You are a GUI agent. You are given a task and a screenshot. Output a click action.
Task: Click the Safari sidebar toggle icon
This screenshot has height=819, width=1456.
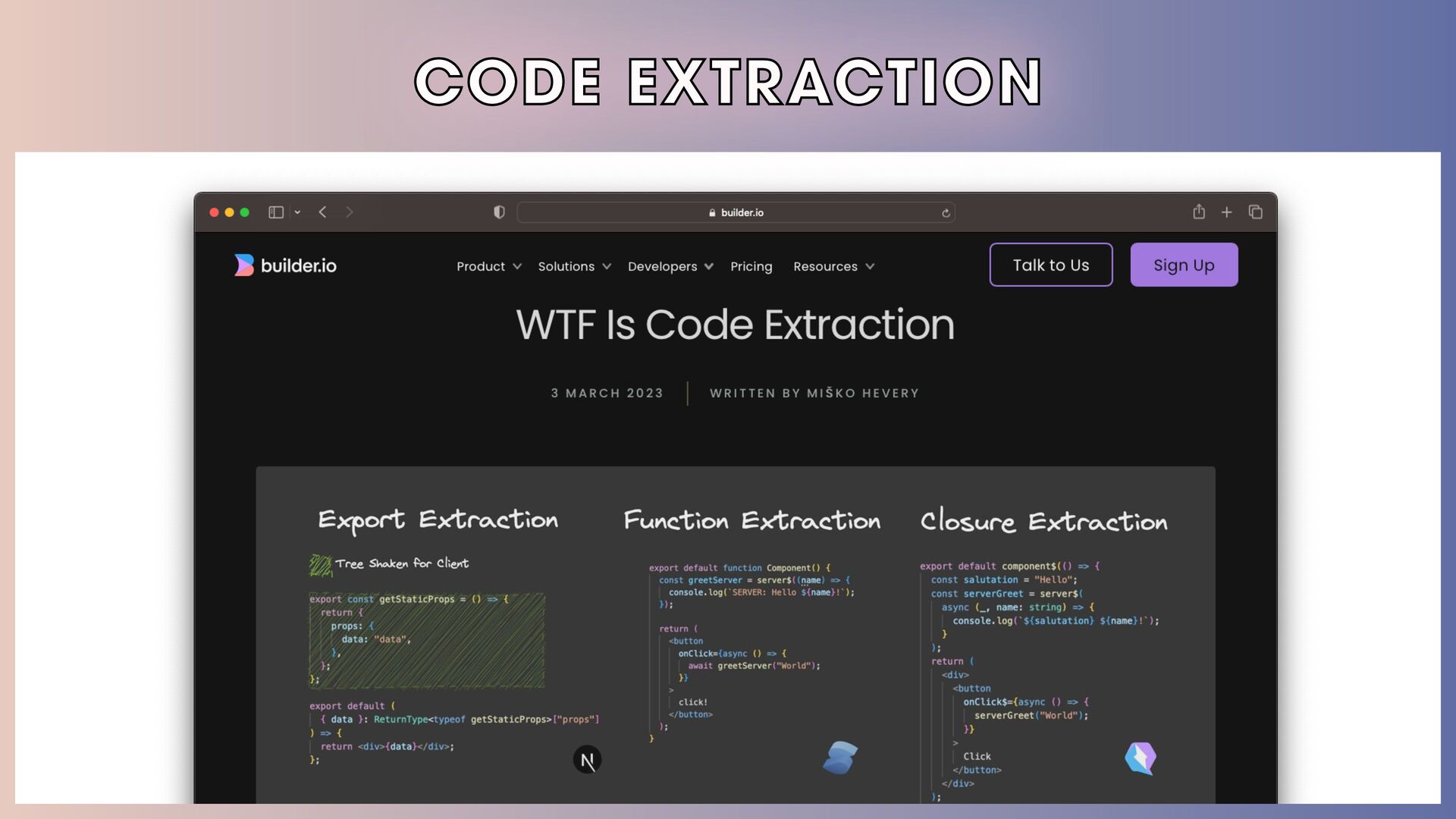276,212
